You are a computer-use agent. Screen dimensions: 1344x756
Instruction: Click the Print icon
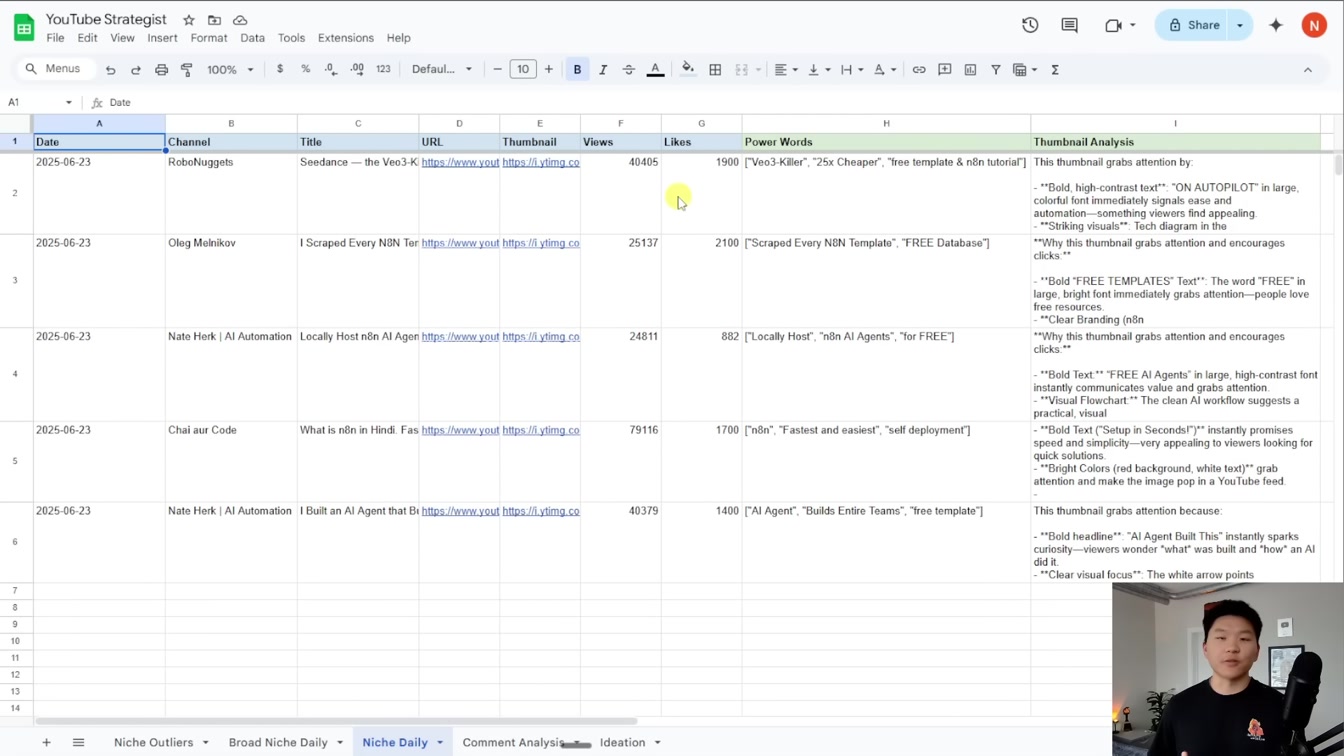click(161, 70)
